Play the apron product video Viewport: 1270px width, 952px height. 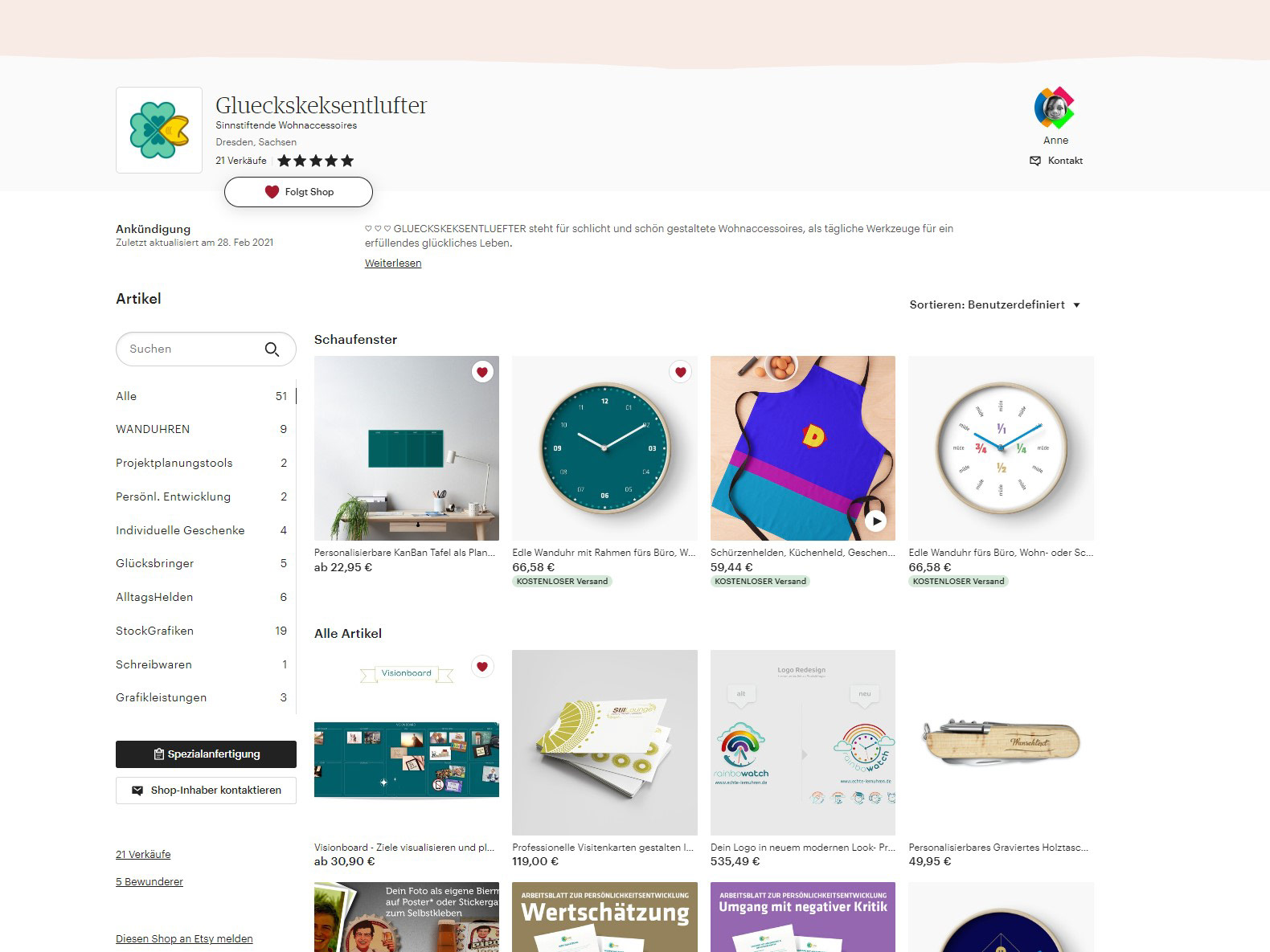coord(875,521)
